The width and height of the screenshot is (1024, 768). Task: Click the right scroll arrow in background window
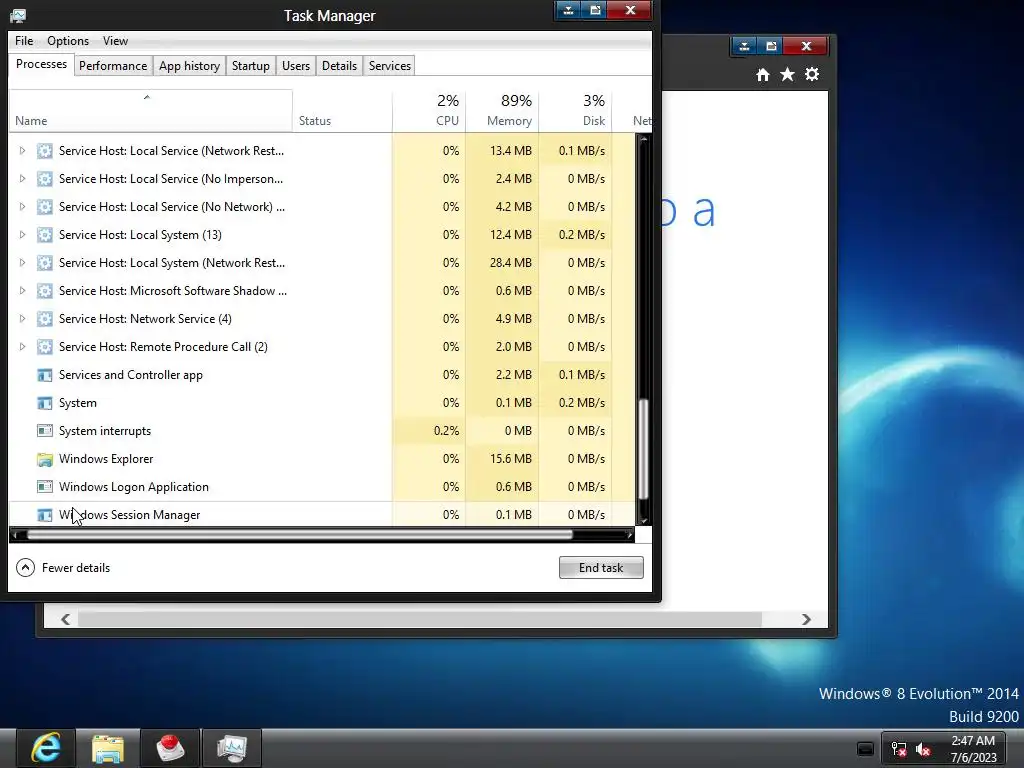click(807, 619)
